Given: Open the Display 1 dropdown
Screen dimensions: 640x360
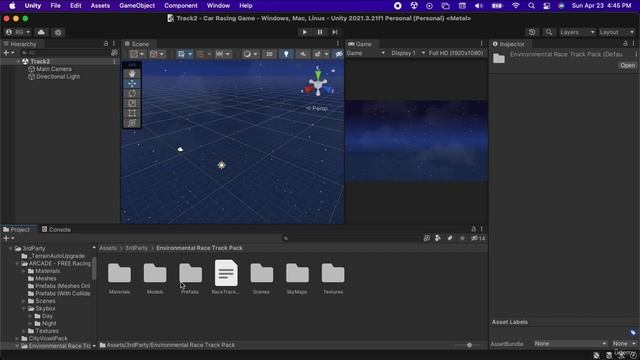Looking at the screenshot, I should click(408, 53).
